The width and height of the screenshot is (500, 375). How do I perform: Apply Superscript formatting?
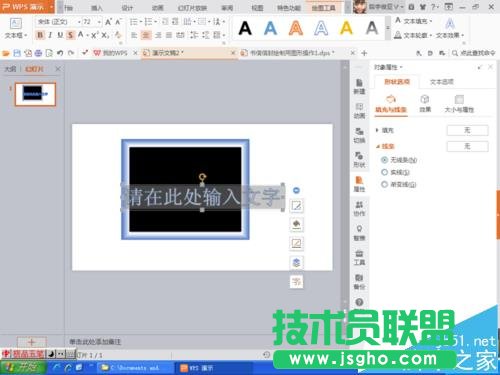coord(94,35)
